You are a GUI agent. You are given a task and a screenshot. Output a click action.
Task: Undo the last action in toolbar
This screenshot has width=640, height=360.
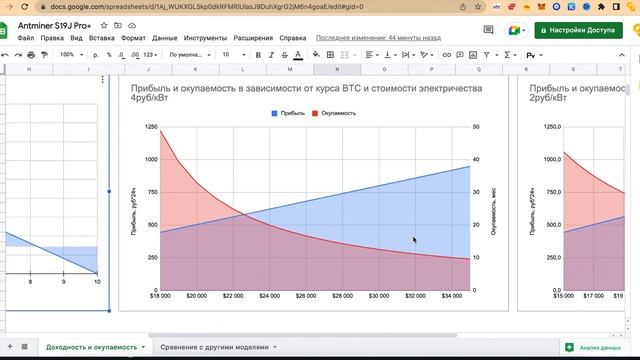coord(5,55)
